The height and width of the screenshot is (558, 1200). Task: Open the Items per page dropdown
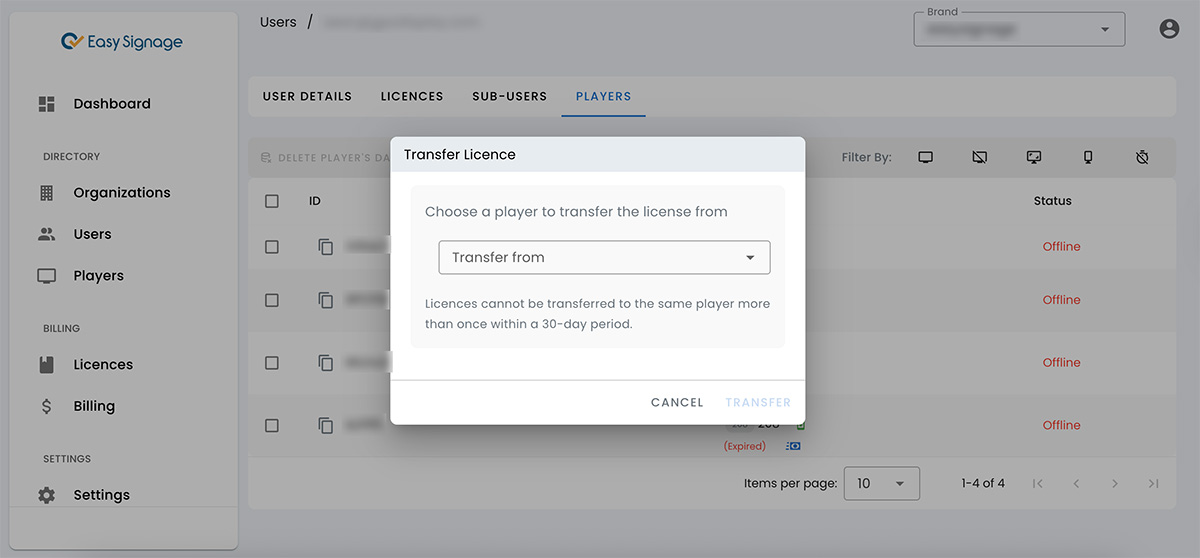(881, 483)
